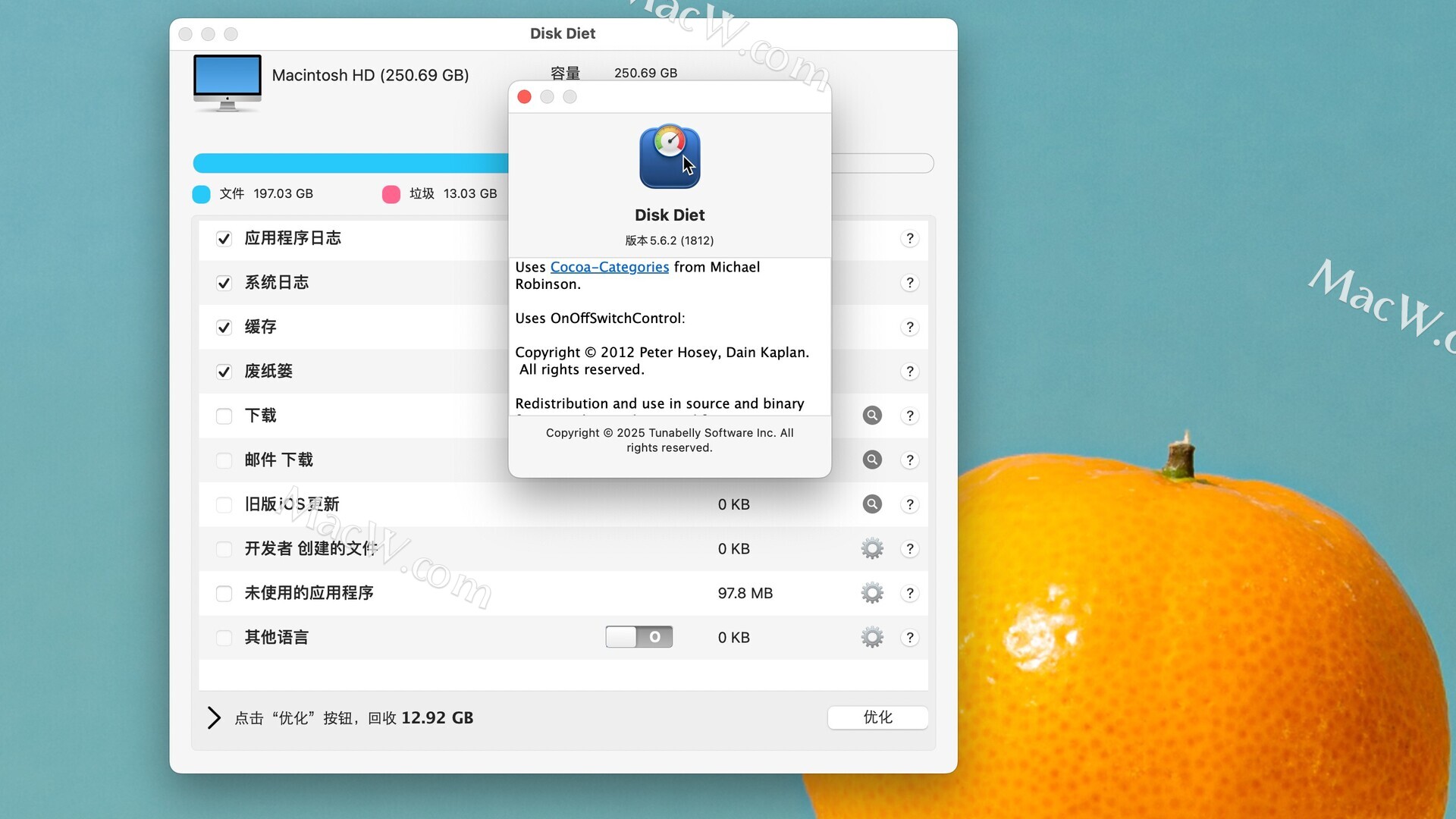The width and height of the screenshot is (1456, 819).
Task: Open gear settings for 其他语言
Action: 872,637
